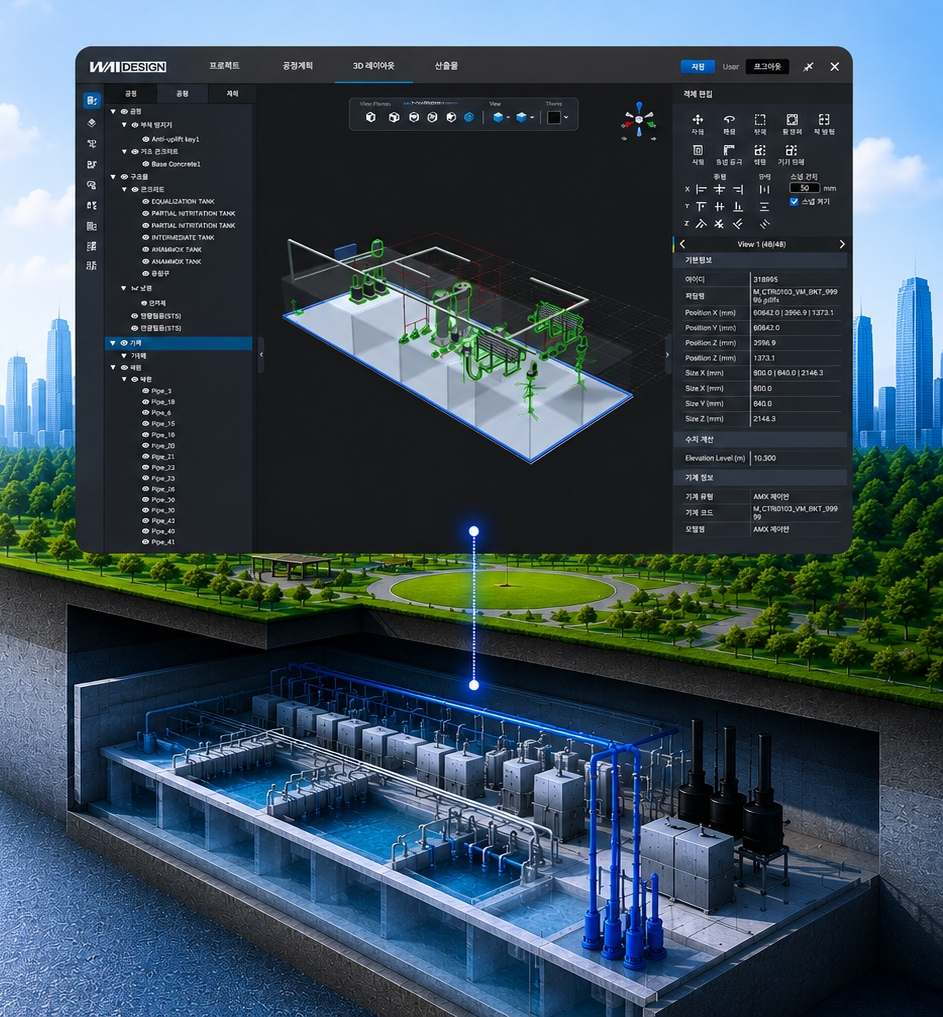Collapse right panel with its edge chevron handle
943x1017 pixels.
(x=667, y=355)
